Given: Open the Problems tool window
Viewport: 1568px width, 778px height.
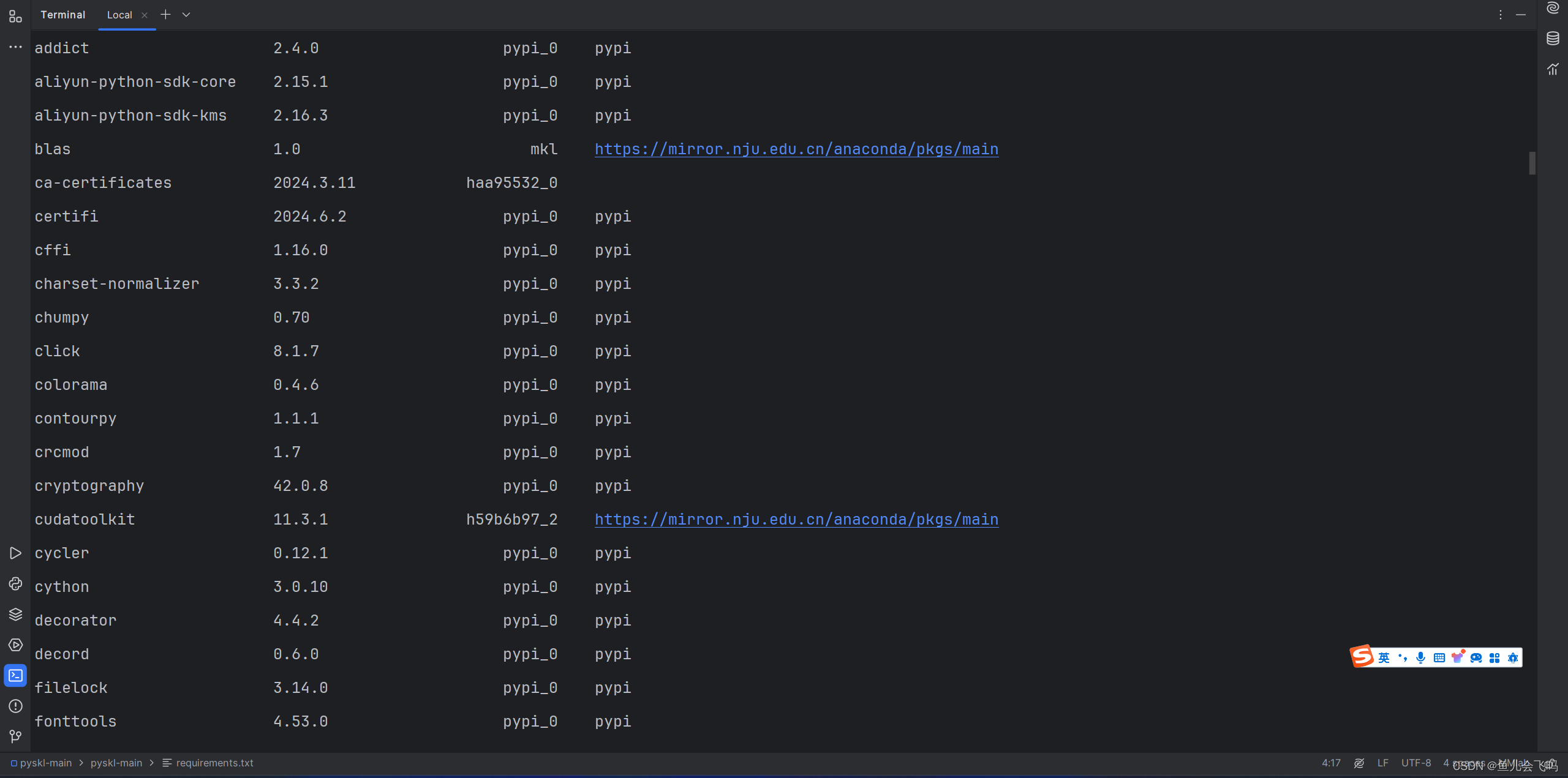Looking at the screenshot, I should 15,706.
